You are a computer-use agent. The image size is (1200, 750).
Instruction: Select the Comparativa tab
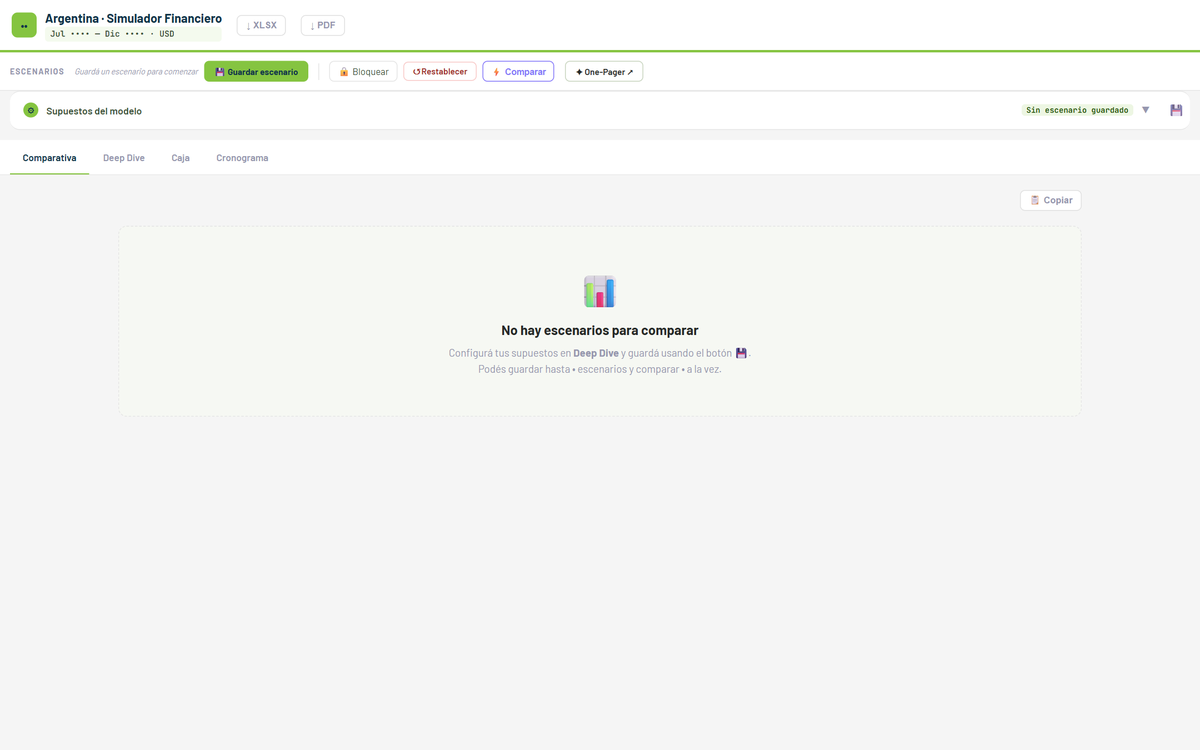pos(50,158)
